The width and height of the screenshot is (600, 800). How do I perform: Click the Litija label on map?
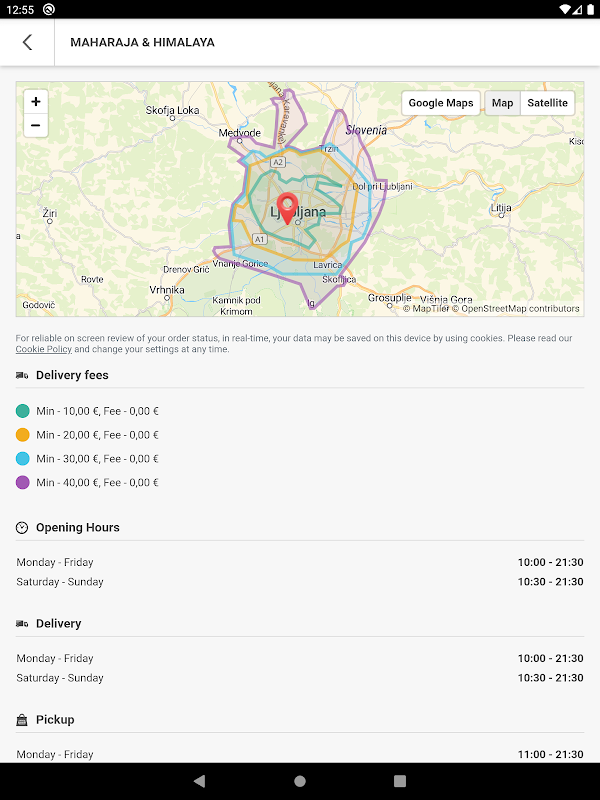pos(501,208)
